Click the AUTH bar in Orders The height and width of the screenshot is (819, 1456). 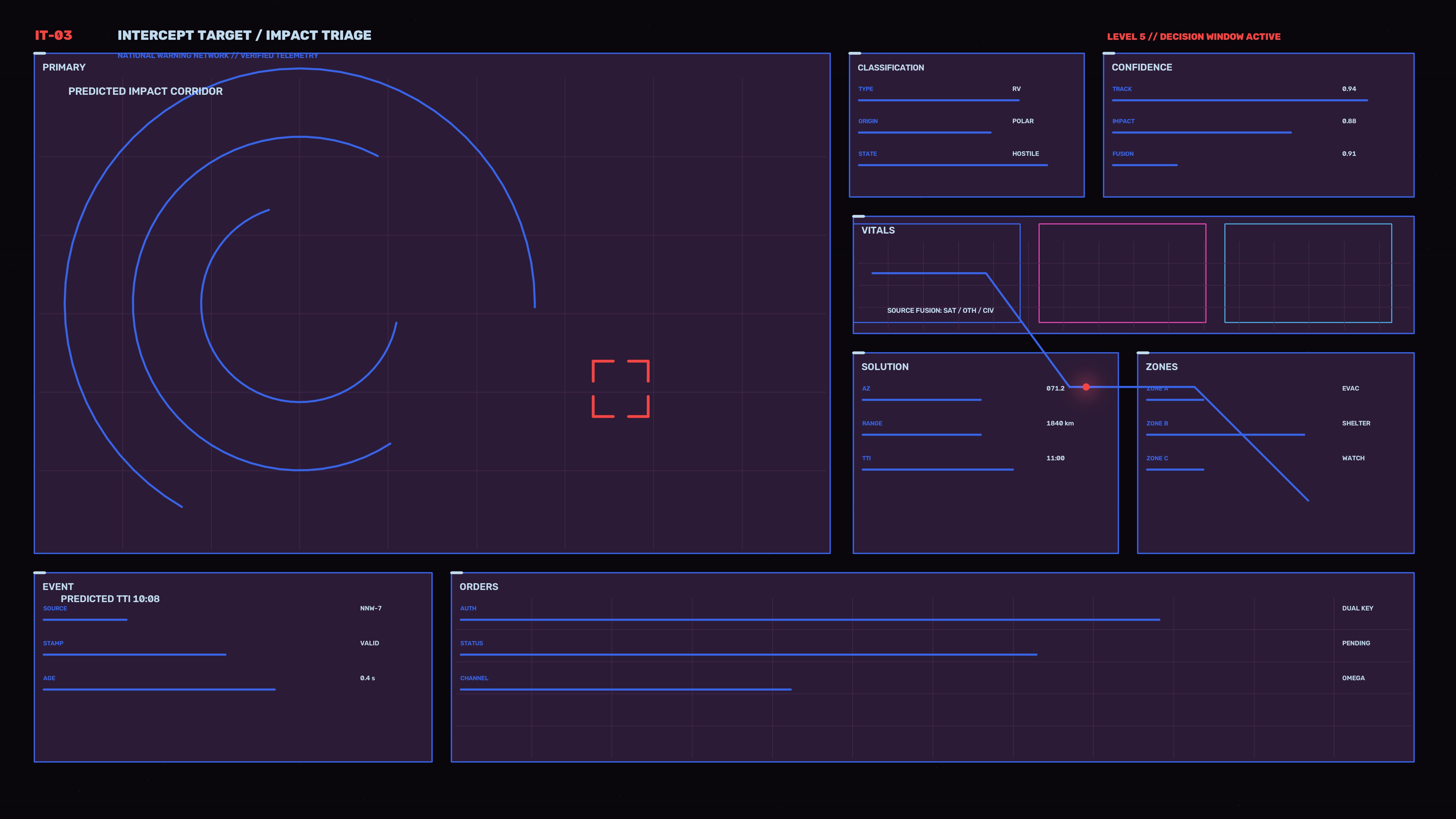810,620
